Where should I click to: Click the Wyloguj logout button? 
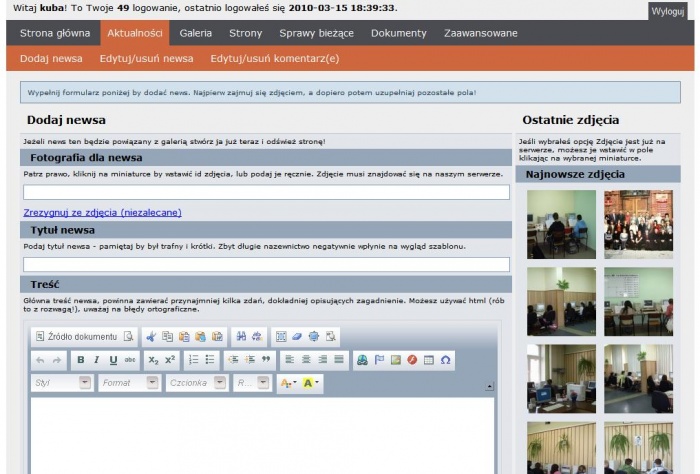[668, 12]
